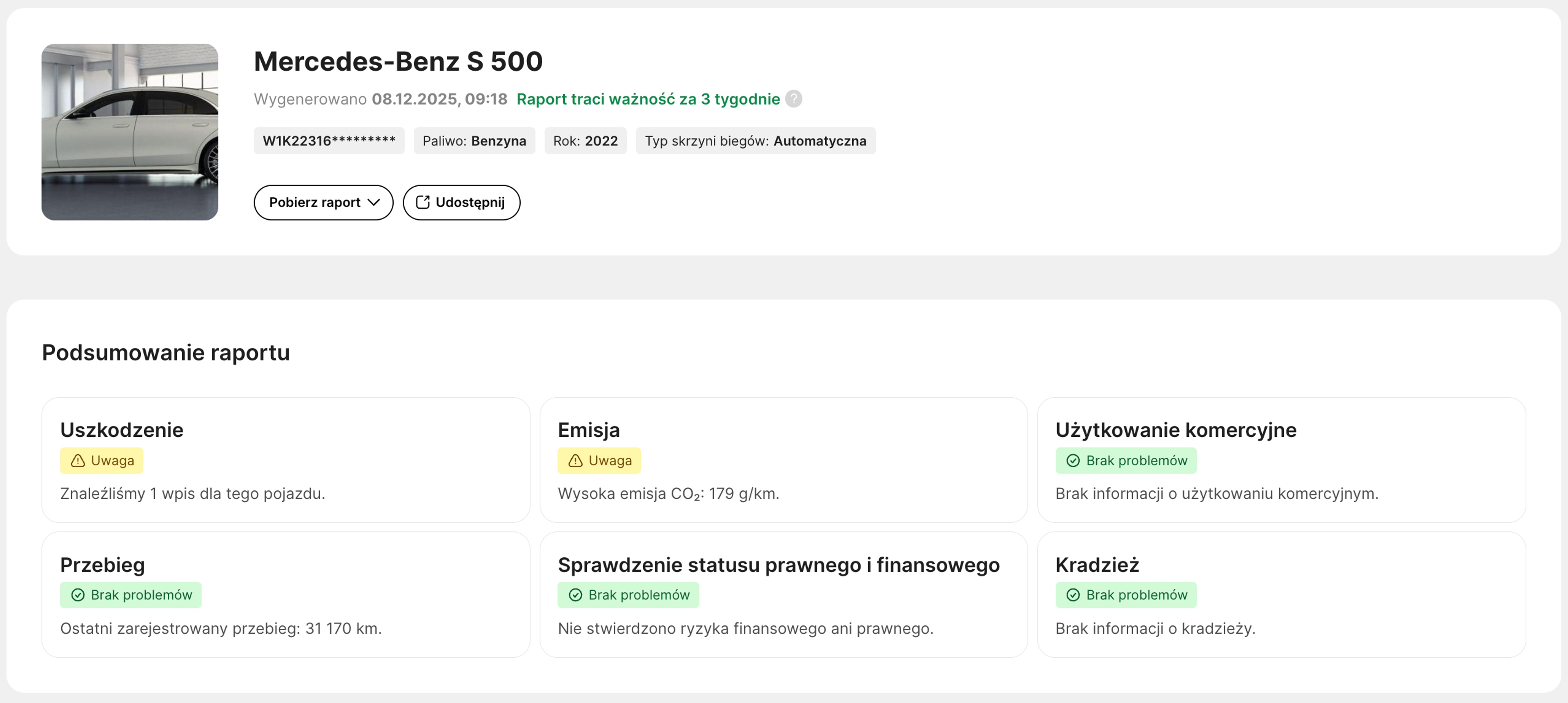The width and height of the screenshot is (1568, 703).
Task: Click the Brak informacji o użytkowaniu komercyjnym text
Action: click(1217, 494)
